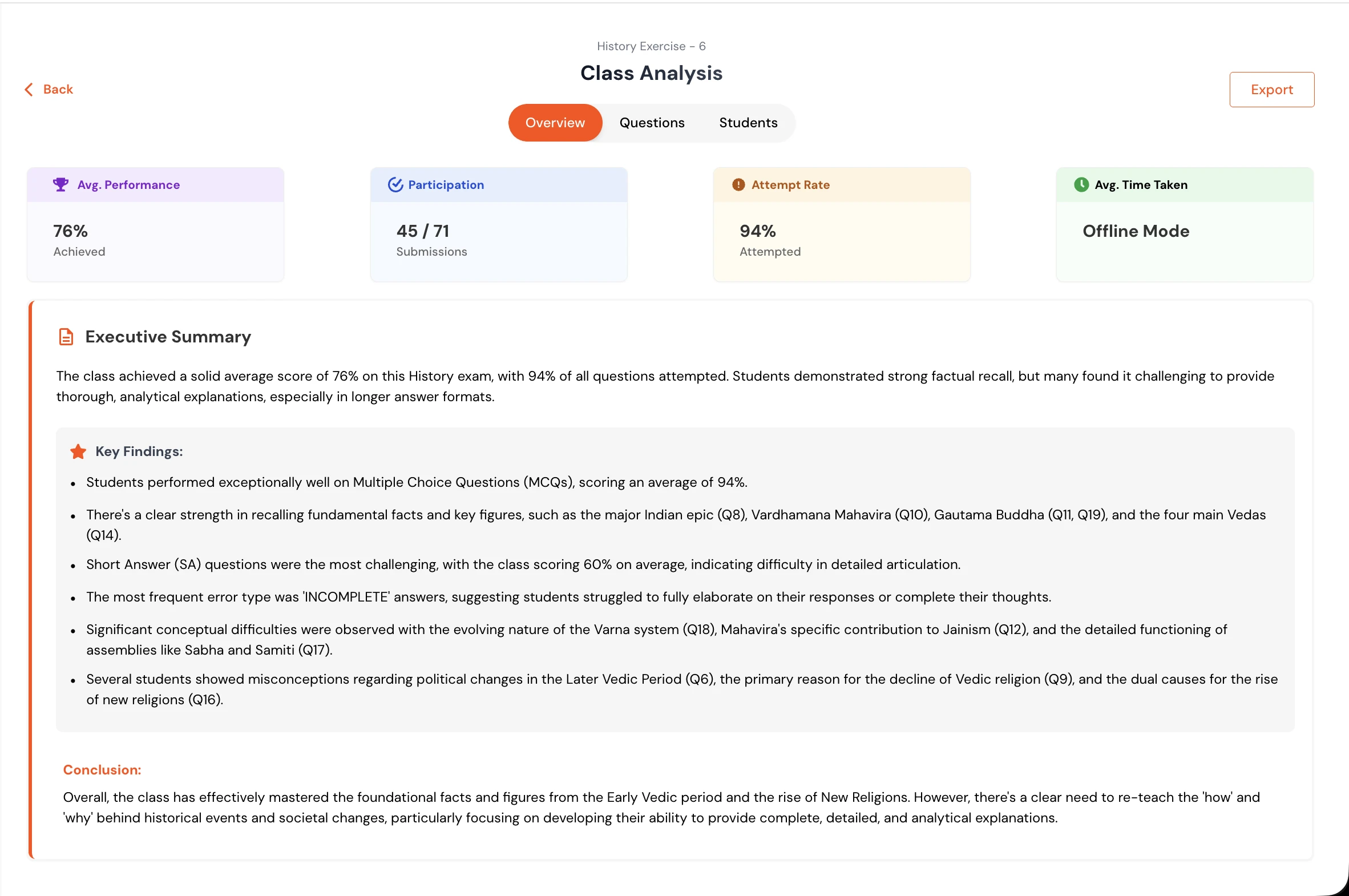Click the Executive Summary heading

[x=168, y=337]
